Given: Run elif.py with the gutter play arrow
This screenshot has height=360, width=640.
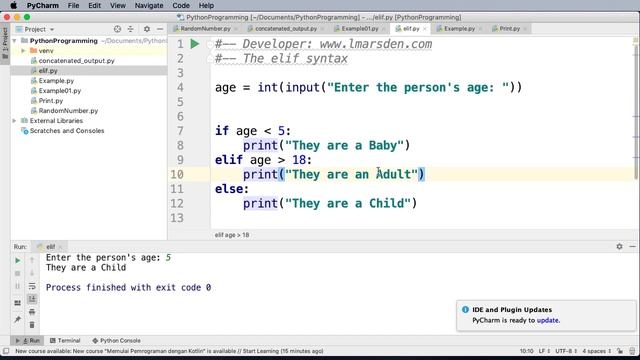Looking at the screenshot, I should (x=195, y=44).
